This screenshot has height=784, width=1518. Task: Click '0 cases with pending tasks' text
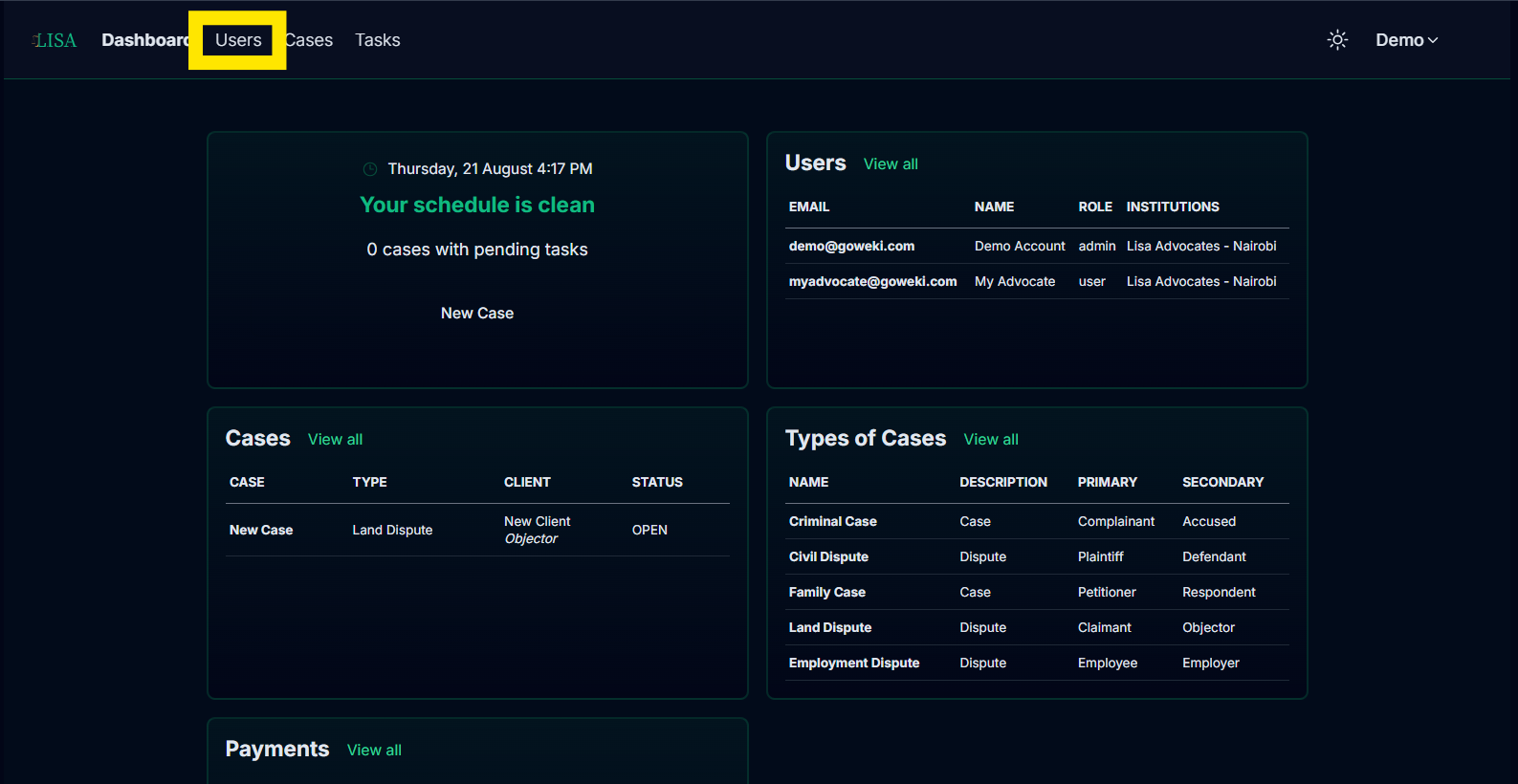click(x=477, y=250)
